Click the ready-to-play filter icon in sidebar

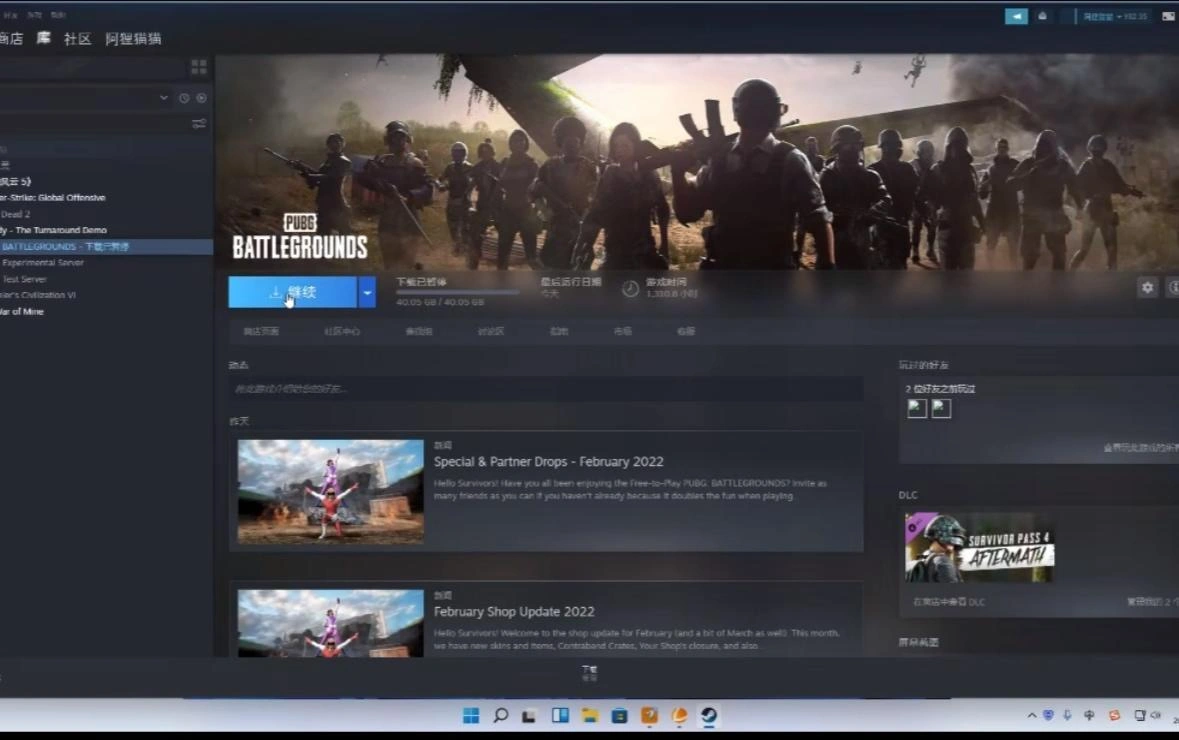click(202, 98)
